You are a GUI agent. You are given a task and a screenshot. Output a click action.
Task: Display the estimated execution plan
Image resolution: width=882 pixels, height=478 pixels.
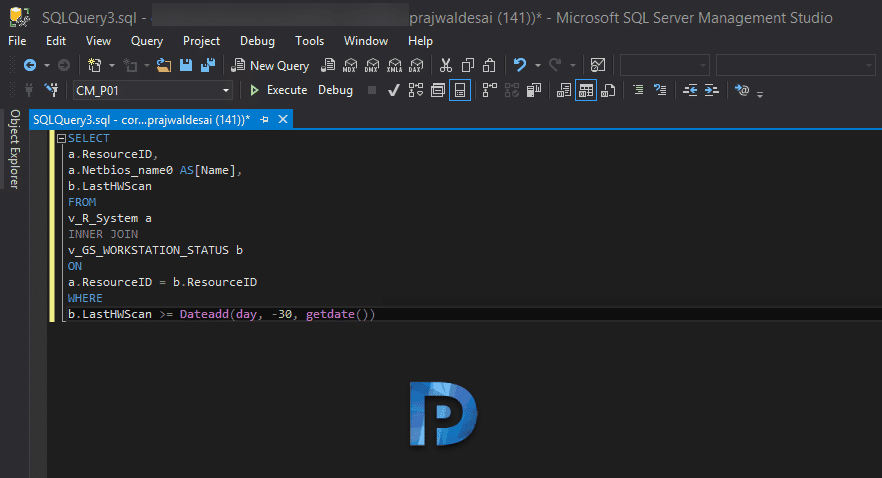(x=416, y=90)
